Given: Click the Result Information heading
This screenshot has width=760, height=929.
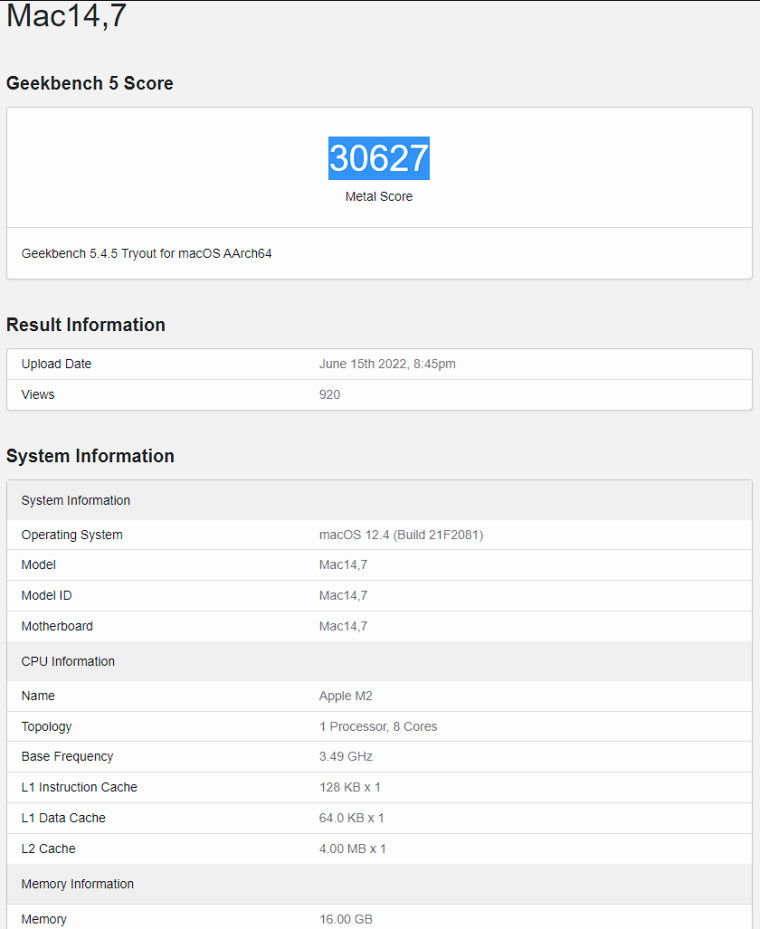Looking at the screenshot, I should [85, 325].
